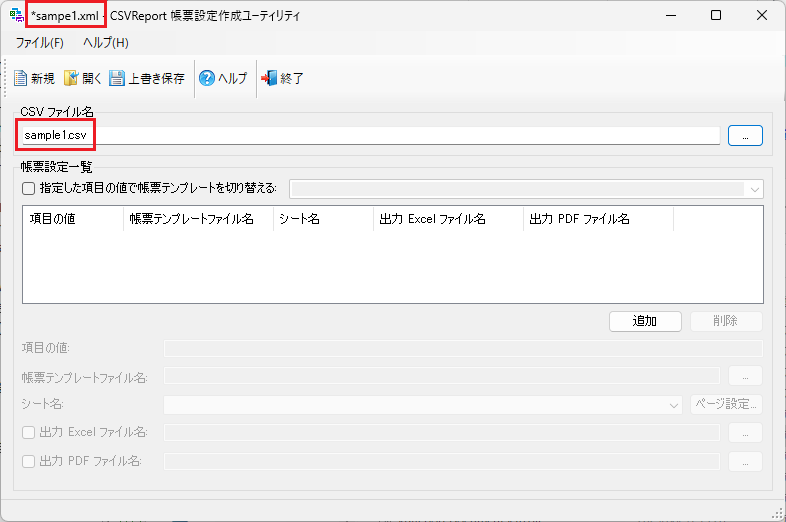Image resolution: width=786 pixels, height=522 pixels.
Task: Open help via the ヘルプ question mark icon
Action: (x=207, y=78)
